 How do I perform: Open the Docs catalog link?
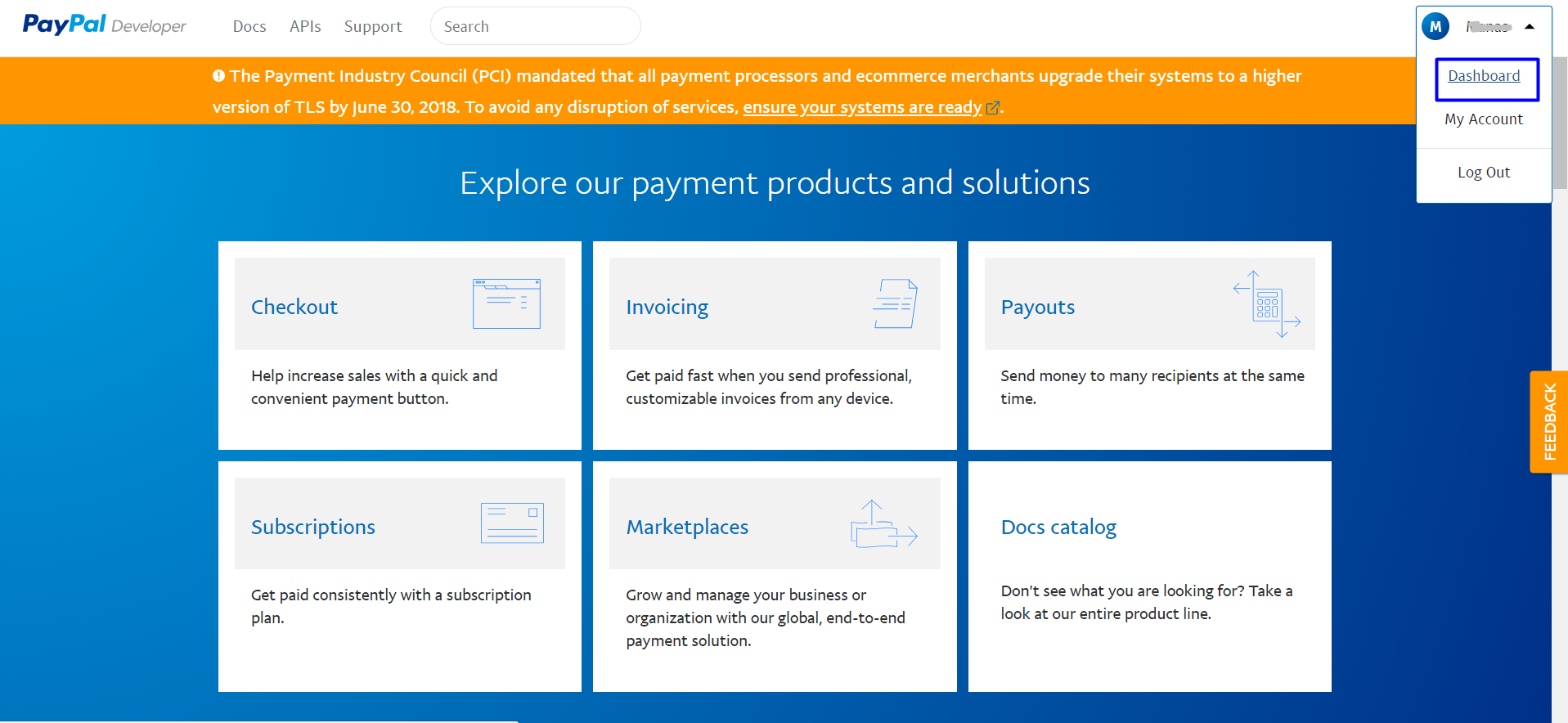(x=1058, y=527)
